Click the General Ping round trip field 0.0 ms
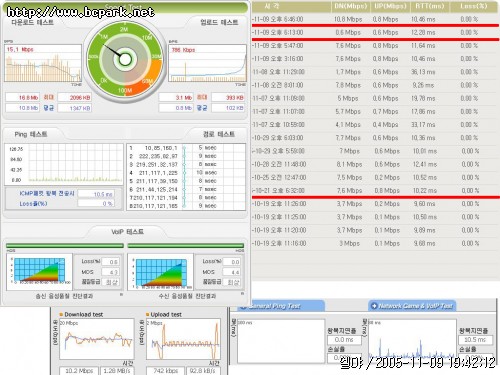This screenshot has width=500, height=375. tap(344, 340)
